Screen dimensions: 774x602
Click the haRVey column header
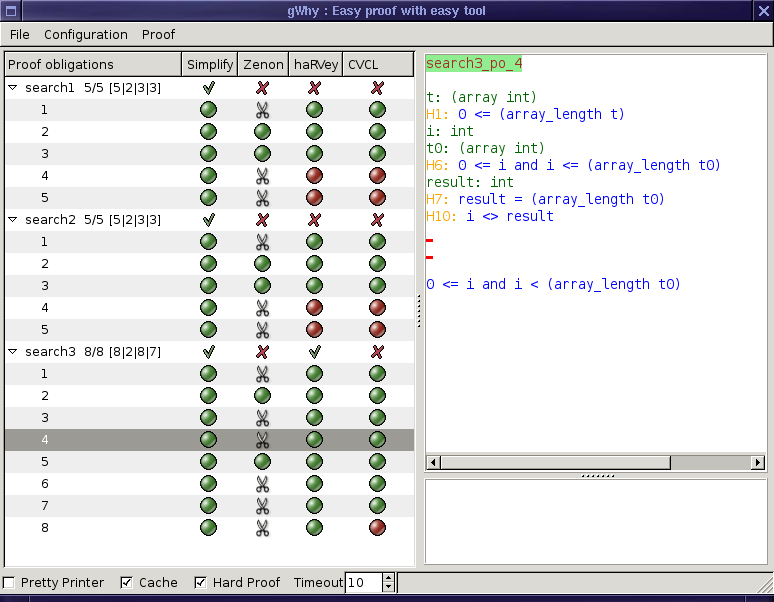click(316, 65)
